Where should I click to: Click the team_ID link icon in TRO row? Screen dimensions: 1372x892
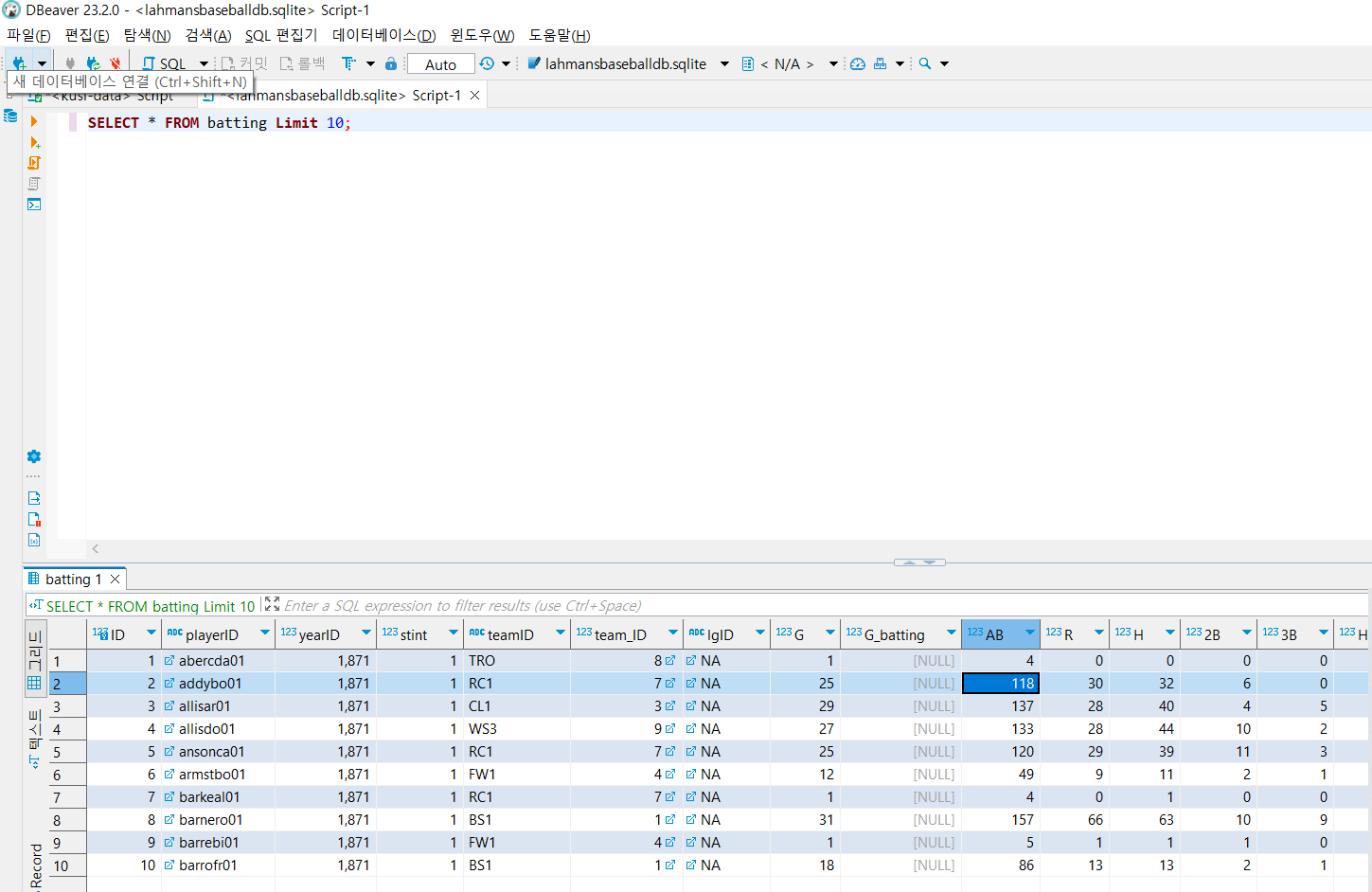tap(670, 661)
